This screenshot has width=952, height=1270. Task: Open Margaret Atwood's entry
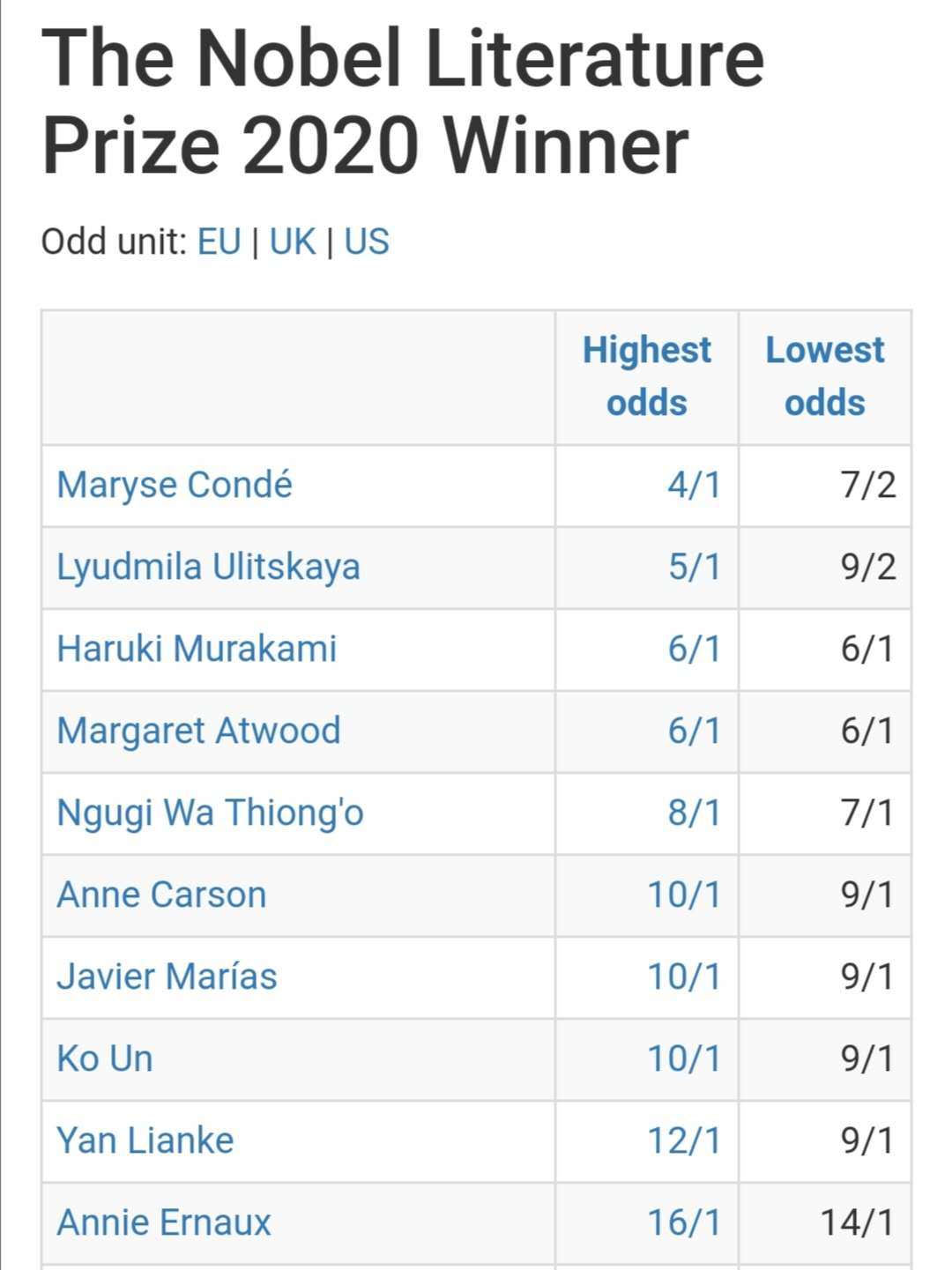[198, 732]
